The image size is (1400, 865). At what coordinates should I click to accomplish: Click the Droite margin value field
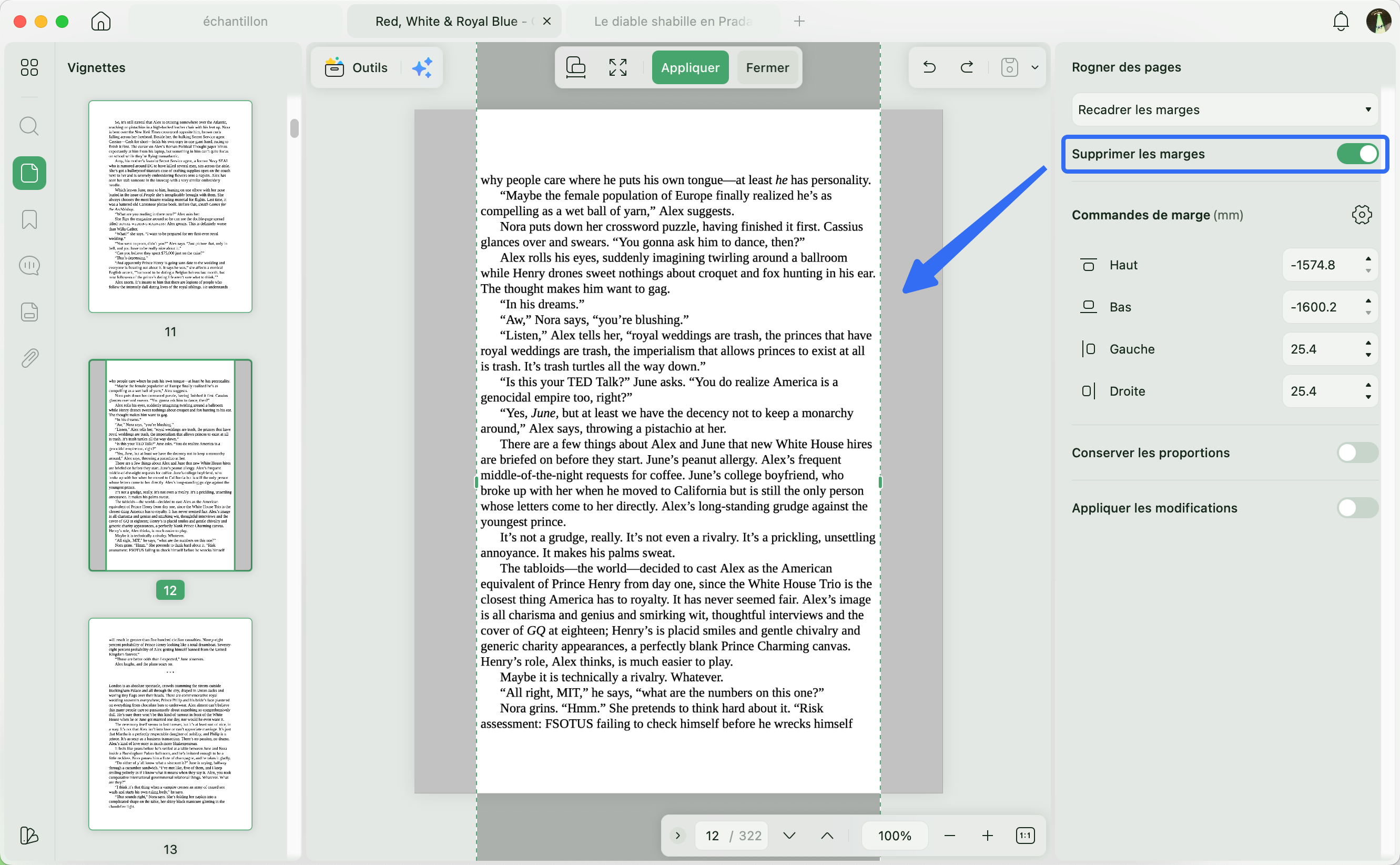[1330, 391]
